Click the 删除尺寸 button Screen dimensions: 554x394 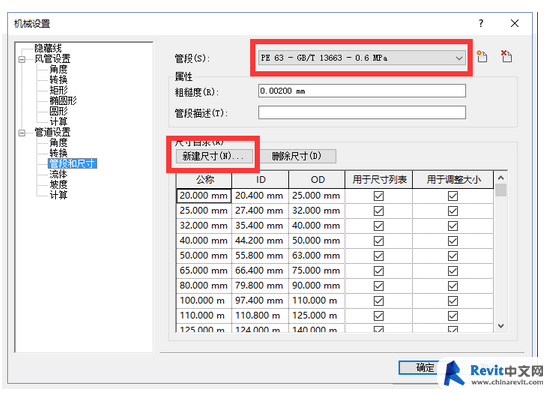pyautogui.click(x=298, y=156)
